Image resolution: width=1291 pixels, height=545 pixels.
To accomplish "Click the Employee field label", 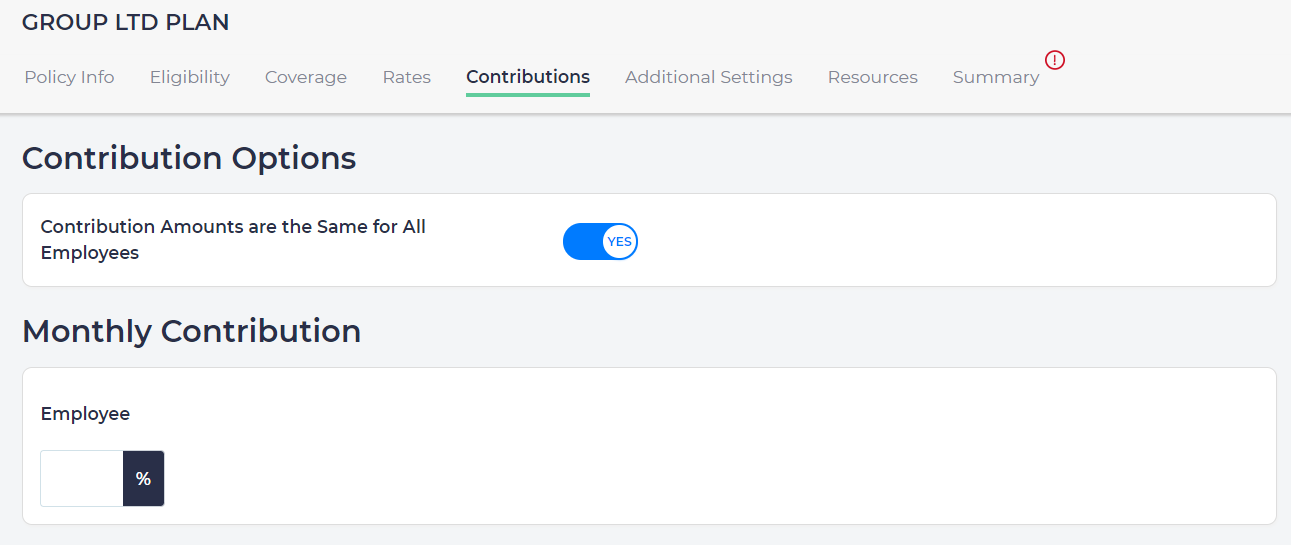I will coord(85,414).
